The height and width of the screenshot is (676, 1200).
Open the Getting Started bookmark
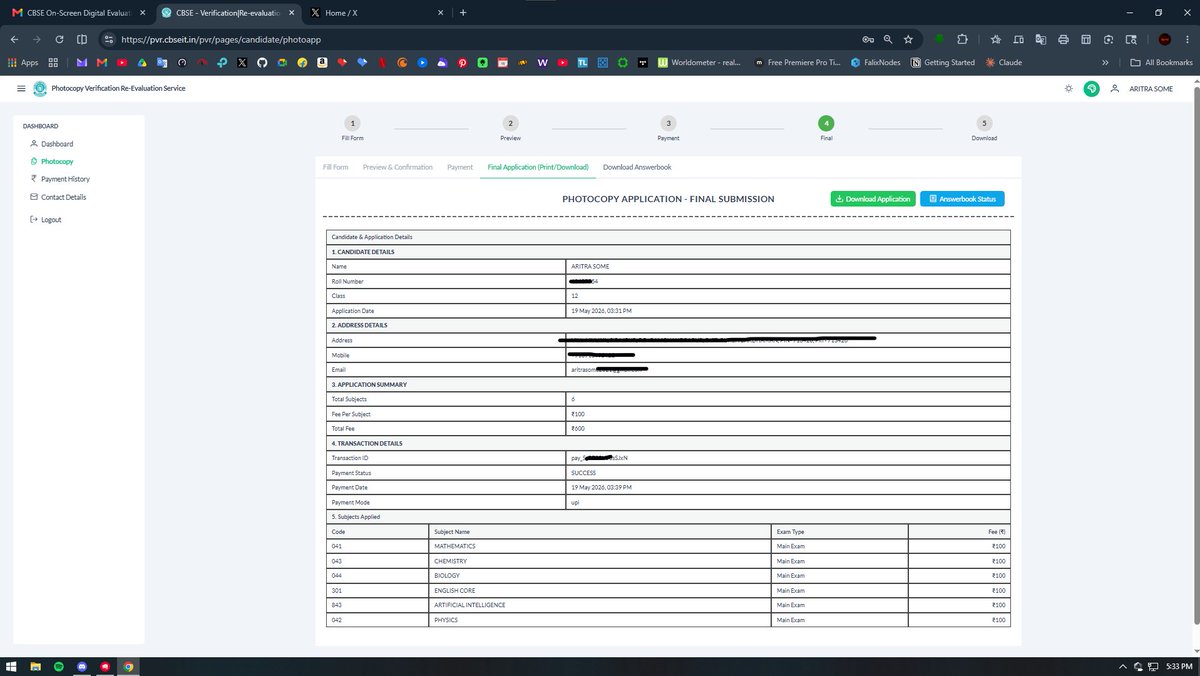[x=942, y=62]
